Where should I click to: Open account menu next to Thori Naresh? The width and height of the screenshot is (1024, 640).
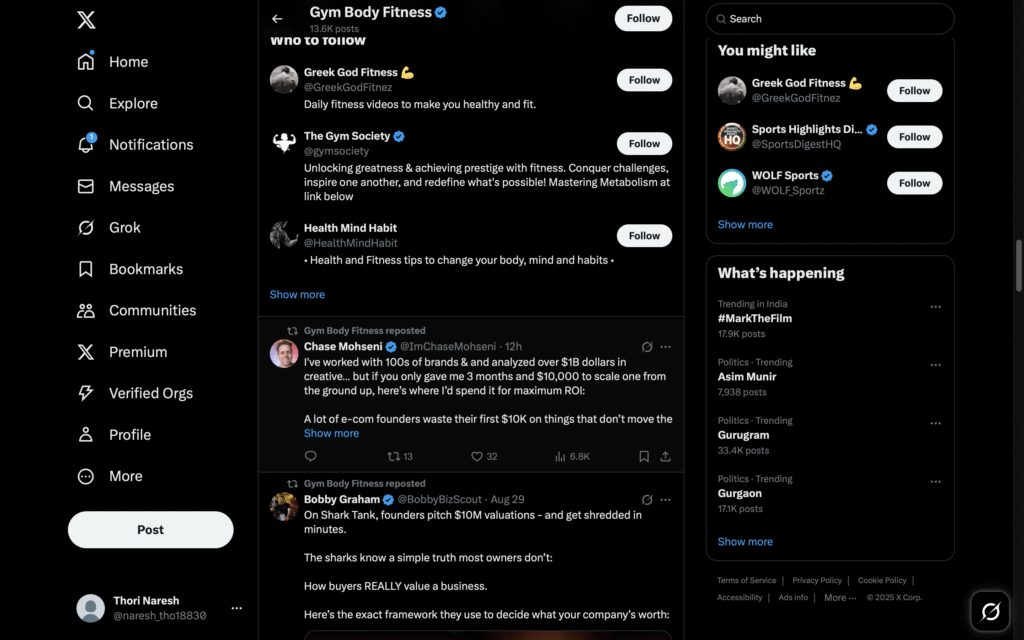tap(236, 608)
